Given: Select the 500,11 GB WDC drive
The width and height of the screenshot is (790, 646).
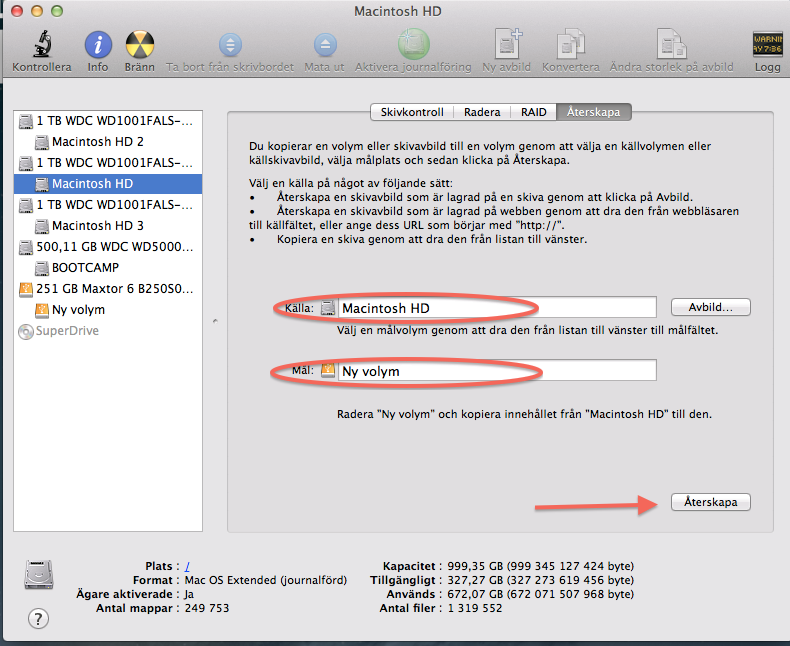Looking at the screenshot, I should click(108, 247).
